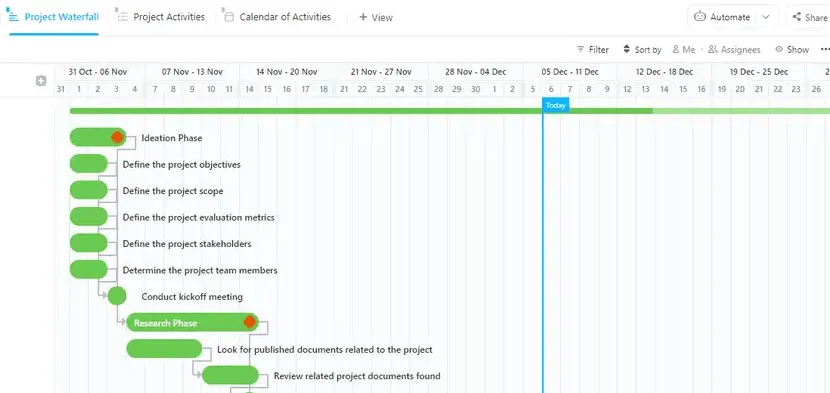Click the Calendar of Activities calendar icon

(x=229, y=17)
